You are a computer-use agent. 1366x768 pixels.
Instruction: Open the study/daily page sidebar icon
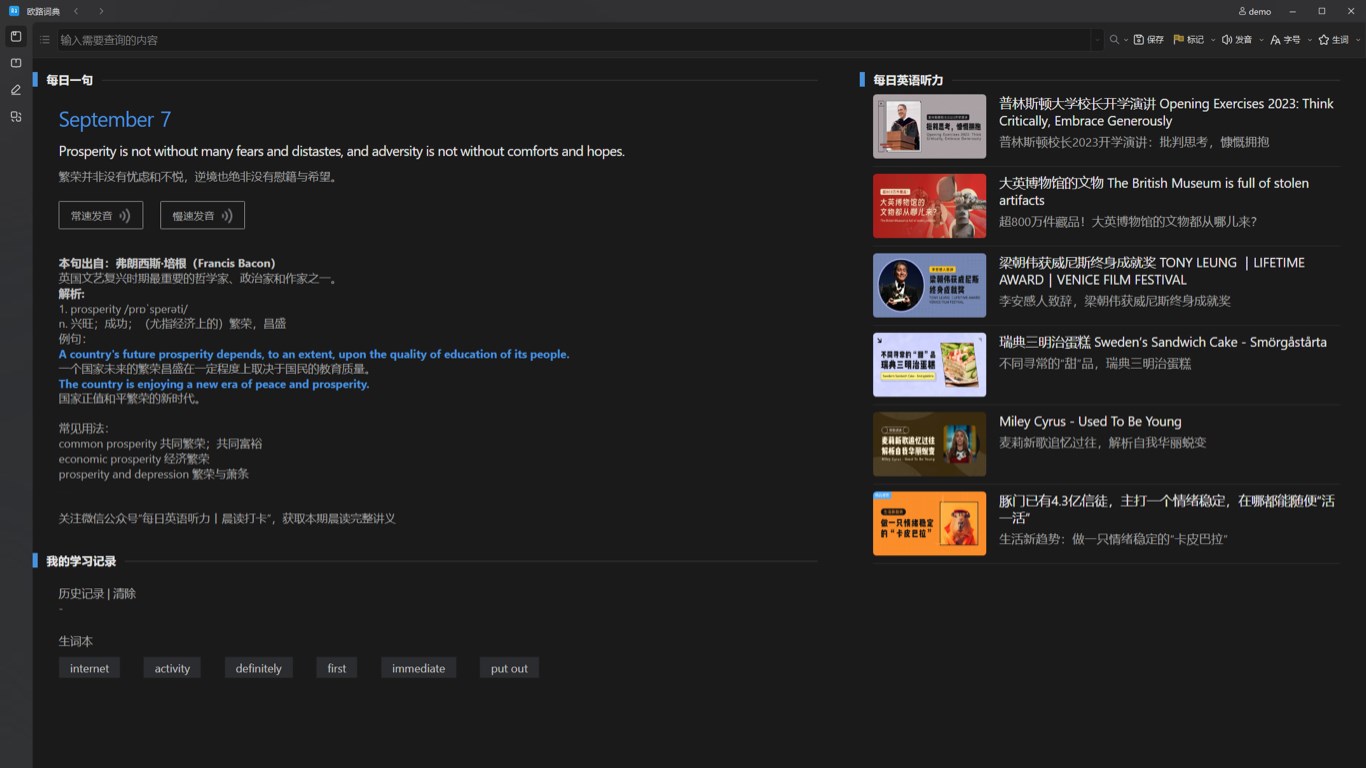point(15,36)
